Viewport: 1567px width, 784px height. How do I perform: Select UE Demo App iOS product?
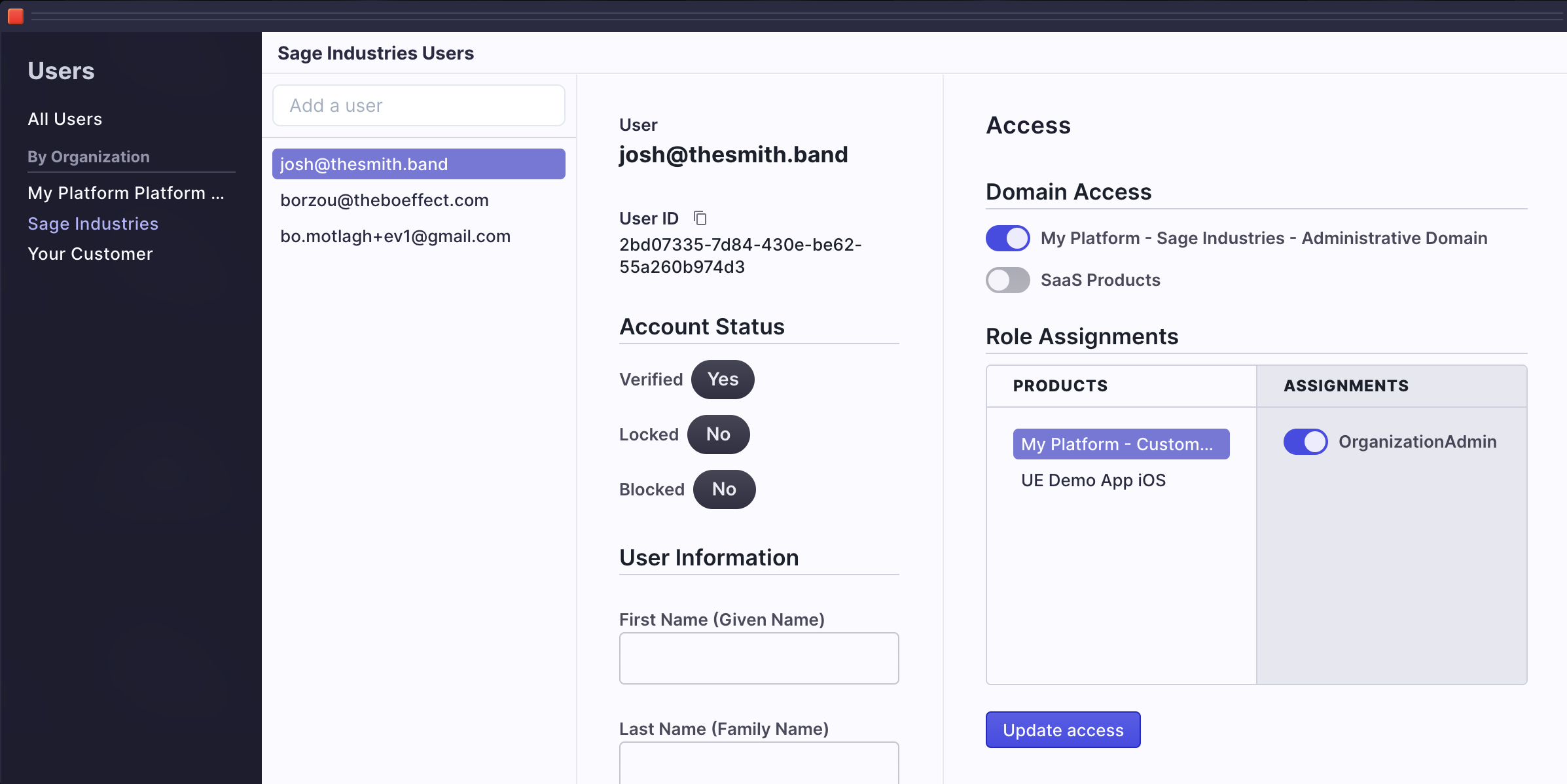pyautogui.click(x=1093, y=480)
